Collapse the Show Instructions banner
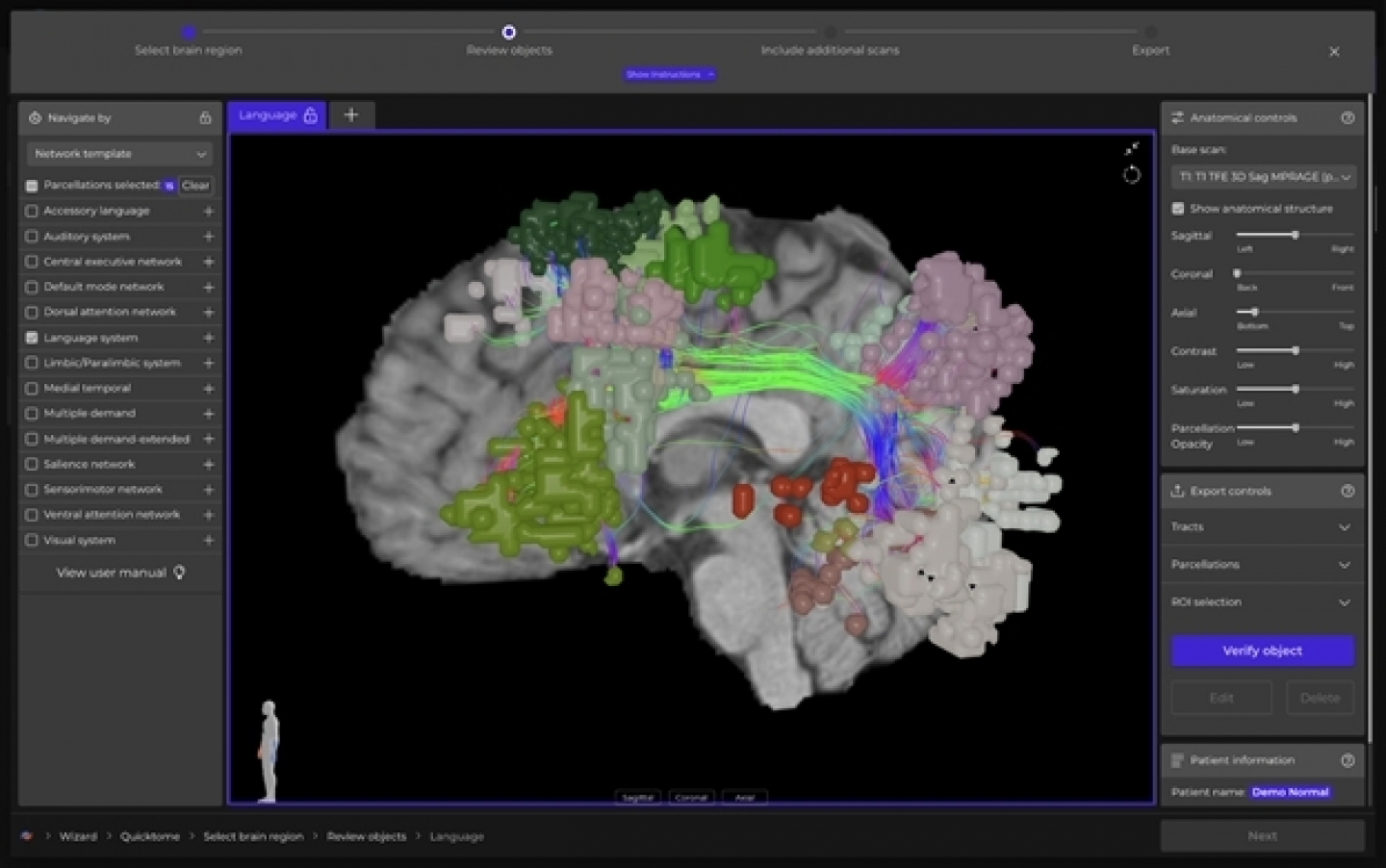 [669, 74]
